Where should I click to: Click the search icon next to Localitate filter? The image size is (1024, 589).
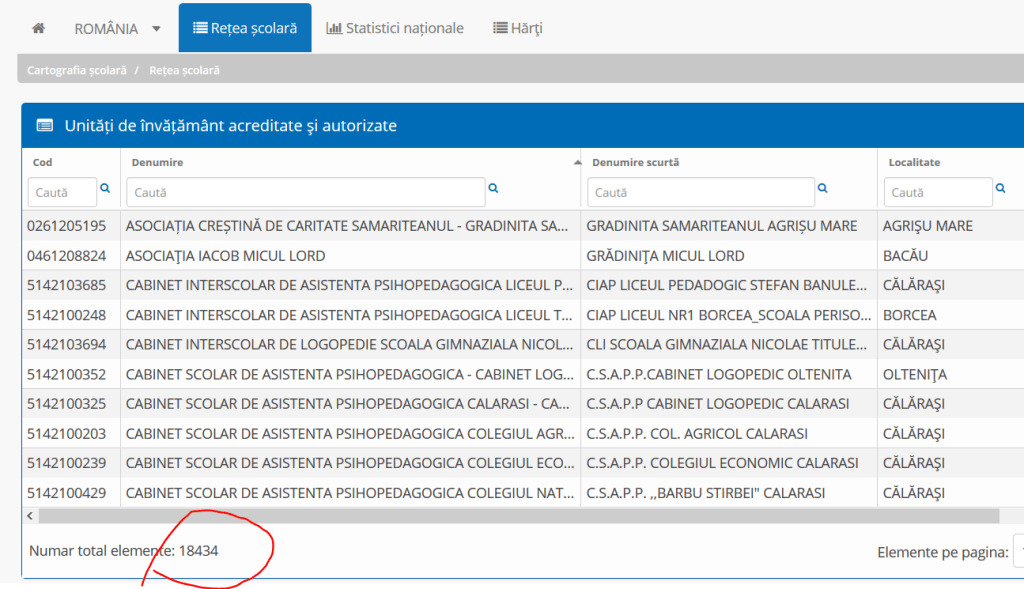point(1000,188)
